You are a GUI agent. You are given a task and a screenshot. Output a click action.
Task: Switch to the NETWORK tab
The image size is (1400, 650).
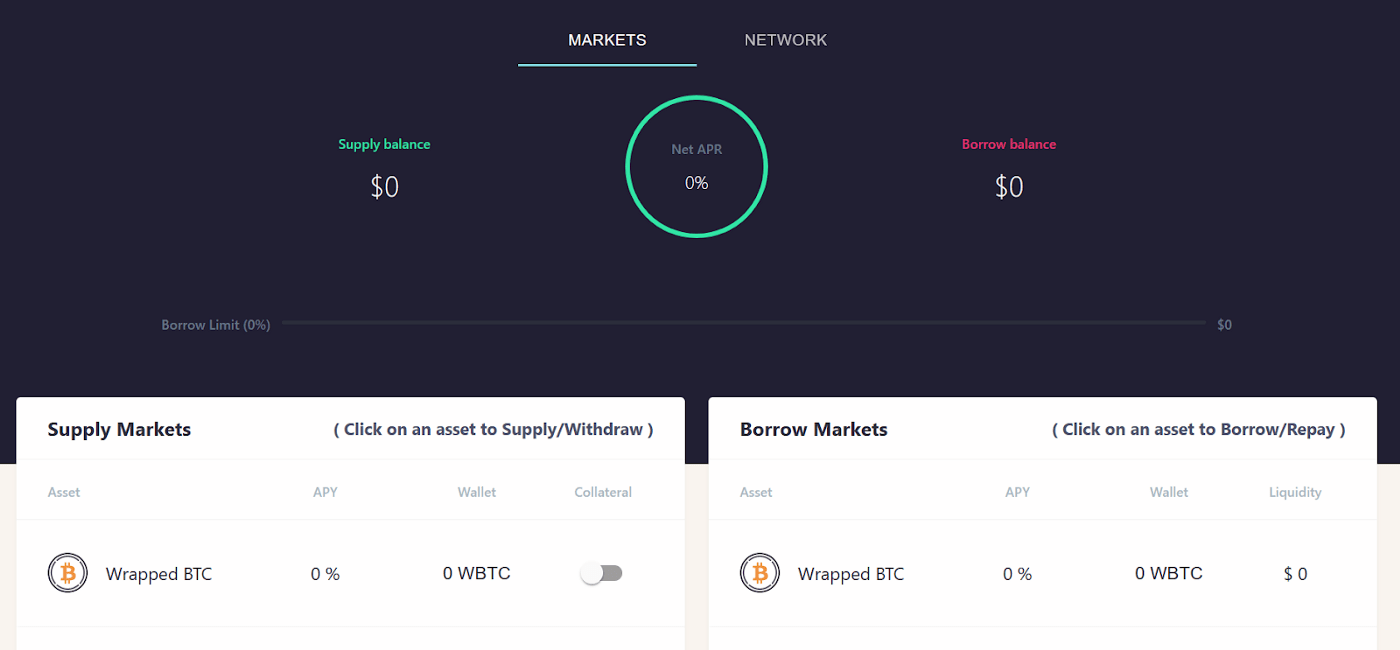[x=786, y=39]
